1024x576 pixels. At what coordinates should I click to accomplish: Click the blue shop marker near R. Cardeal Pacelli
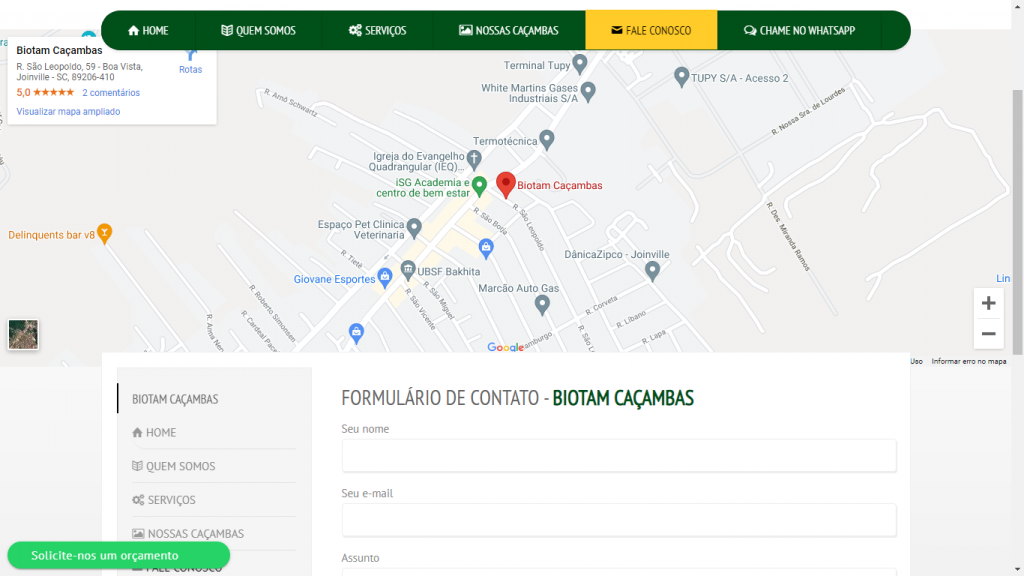tap(356, 333)
